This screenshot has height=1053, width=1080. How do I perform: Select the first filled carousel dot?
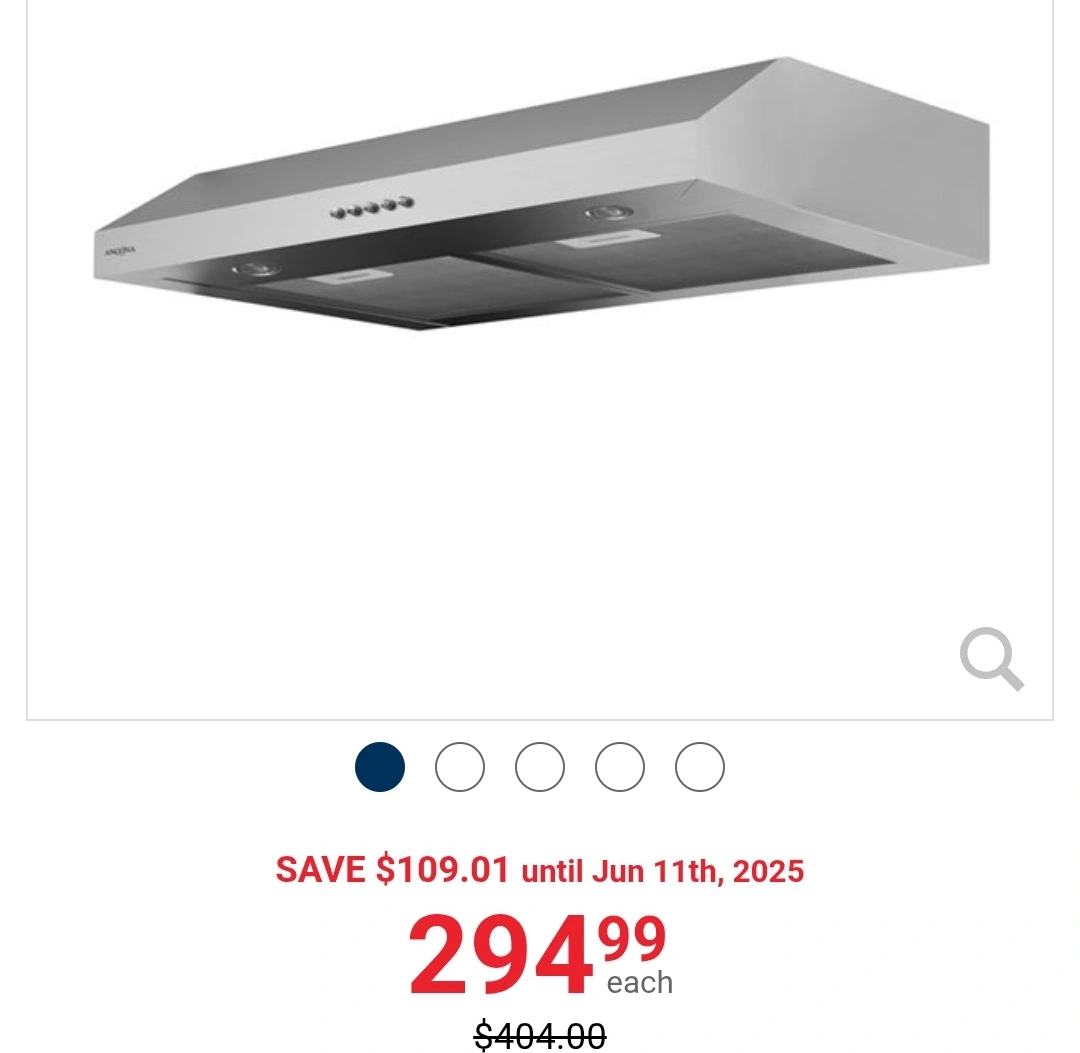click(x=380, y=767)
